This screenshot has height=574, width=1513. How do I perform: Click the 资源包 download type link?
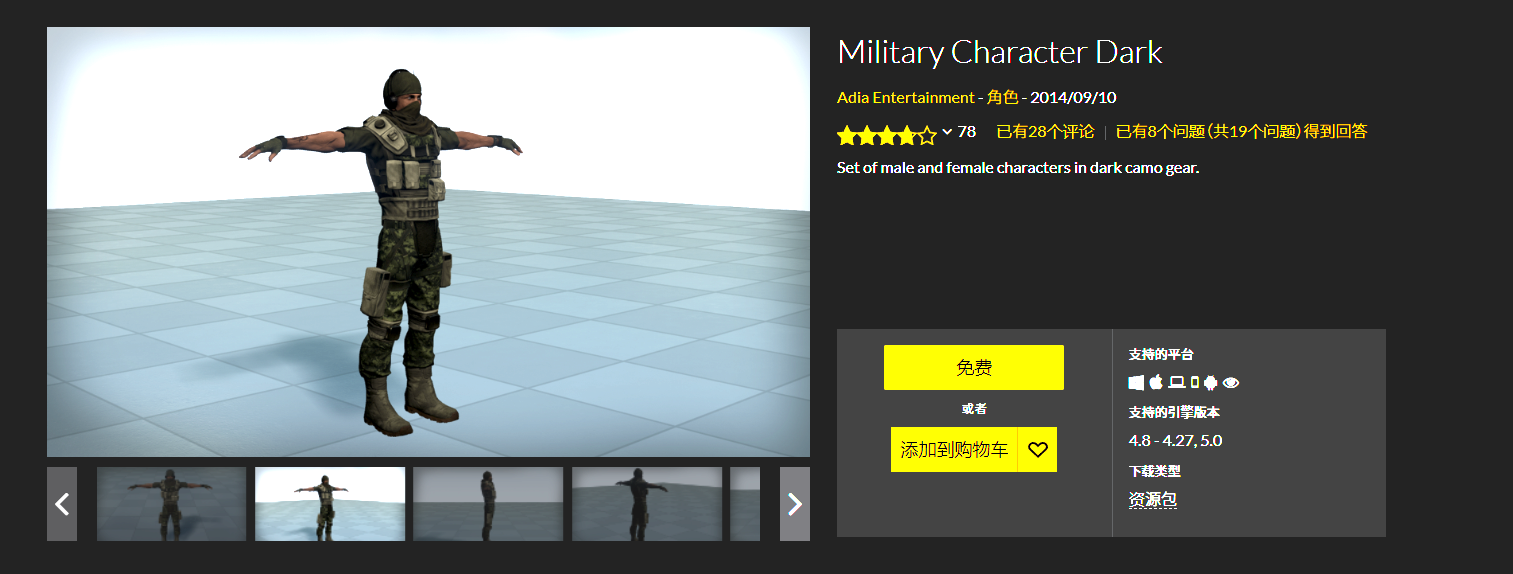pyautogui.click(x=1153, y=500)
